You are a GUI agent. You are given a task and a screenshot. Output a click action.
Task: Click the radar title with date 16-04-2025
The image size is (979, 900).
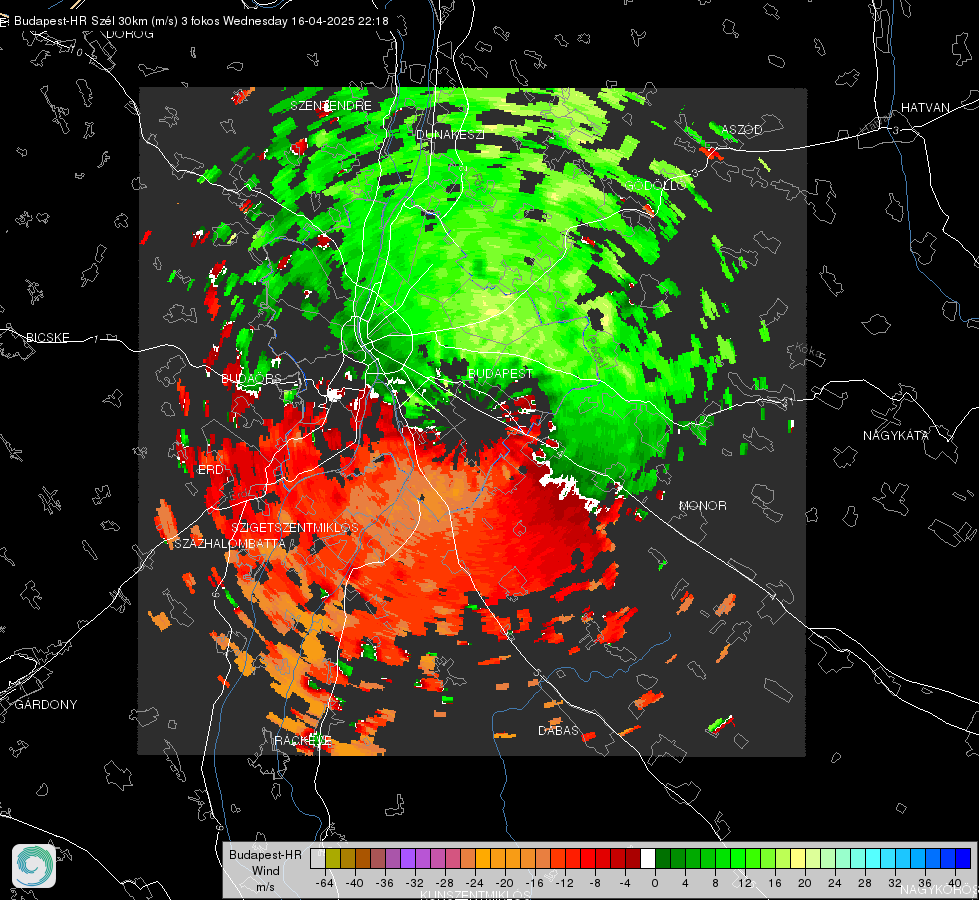pos(201,21)
